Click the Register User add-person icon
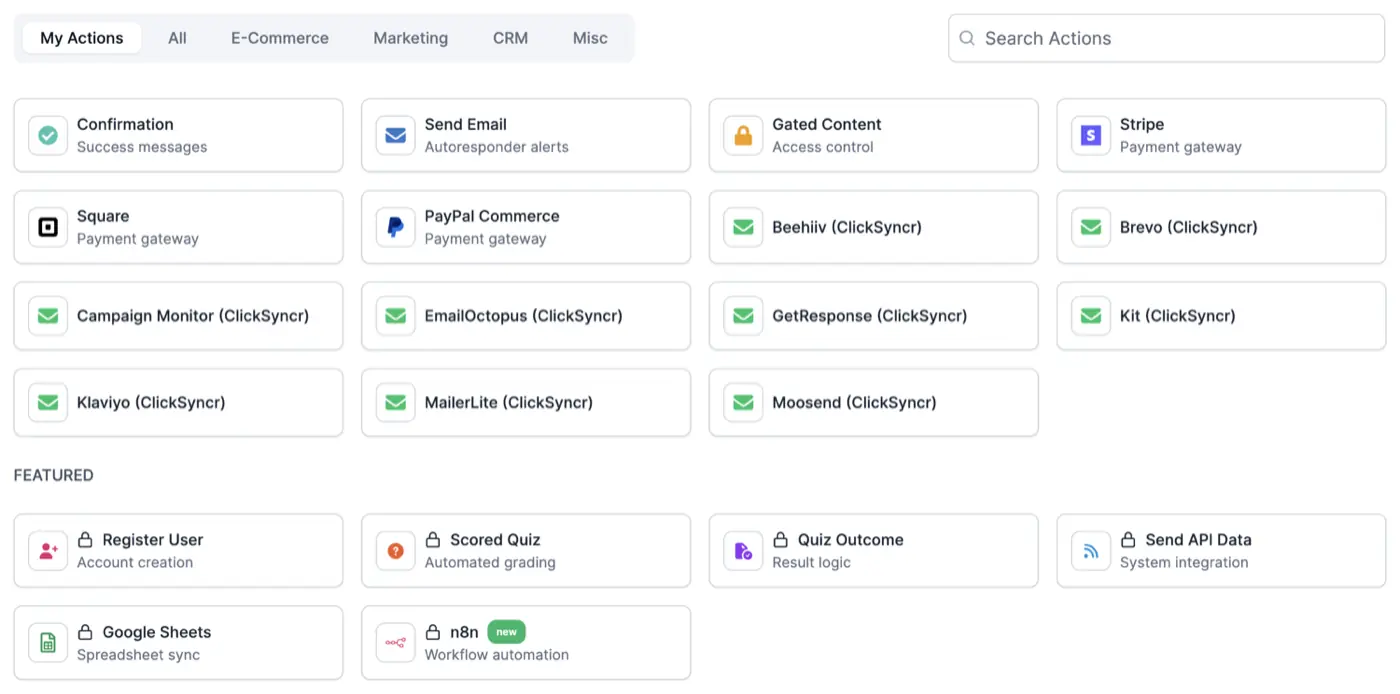Screen dimensions: 1400x694 48,551
